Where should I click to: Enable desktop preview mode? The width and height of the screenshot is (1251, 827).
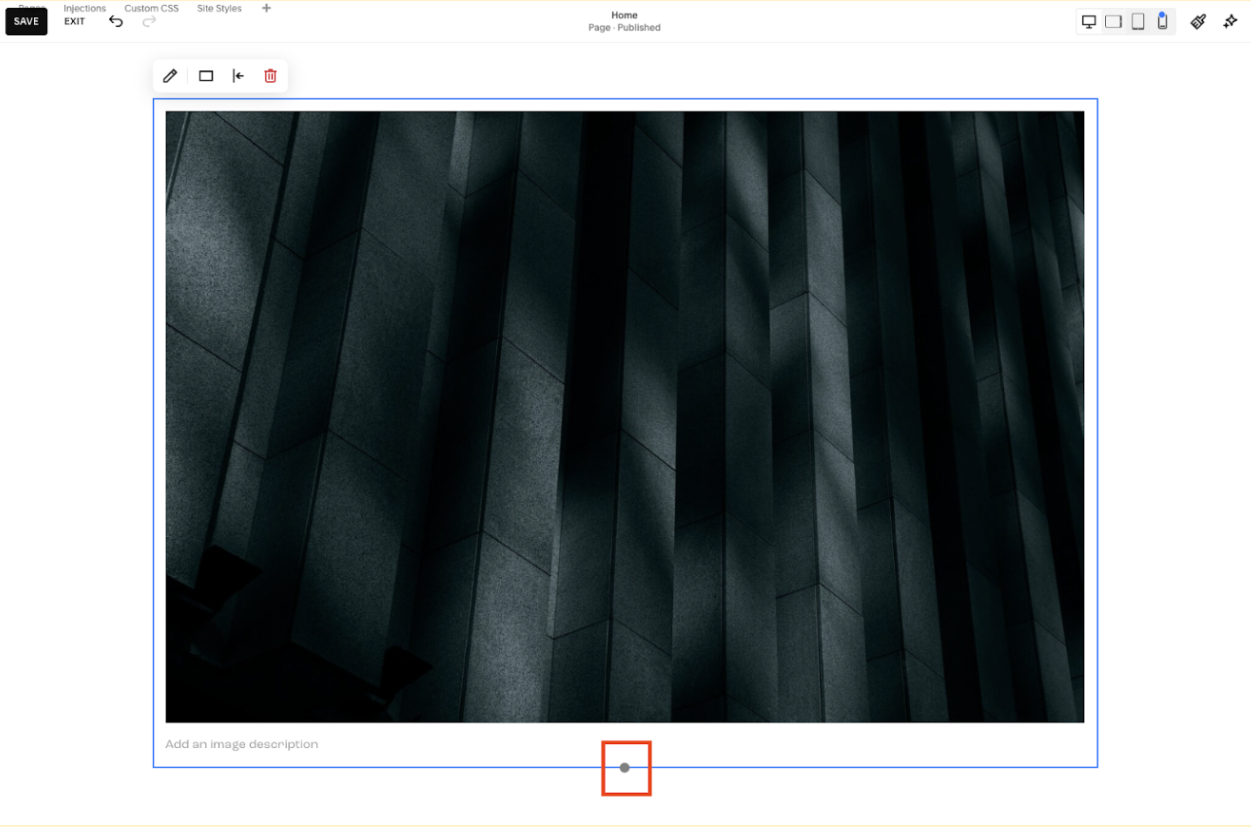[1088, 20]
